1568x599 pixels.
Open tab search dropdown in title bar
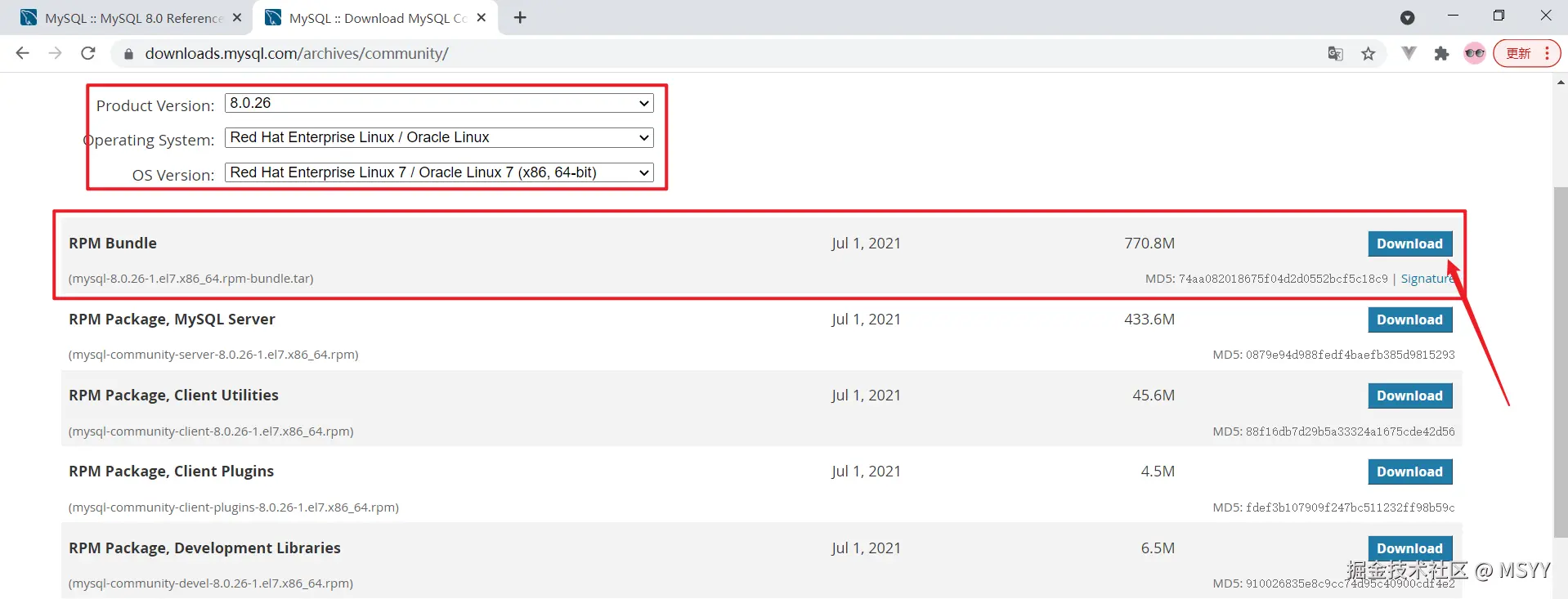[1407, 17]
